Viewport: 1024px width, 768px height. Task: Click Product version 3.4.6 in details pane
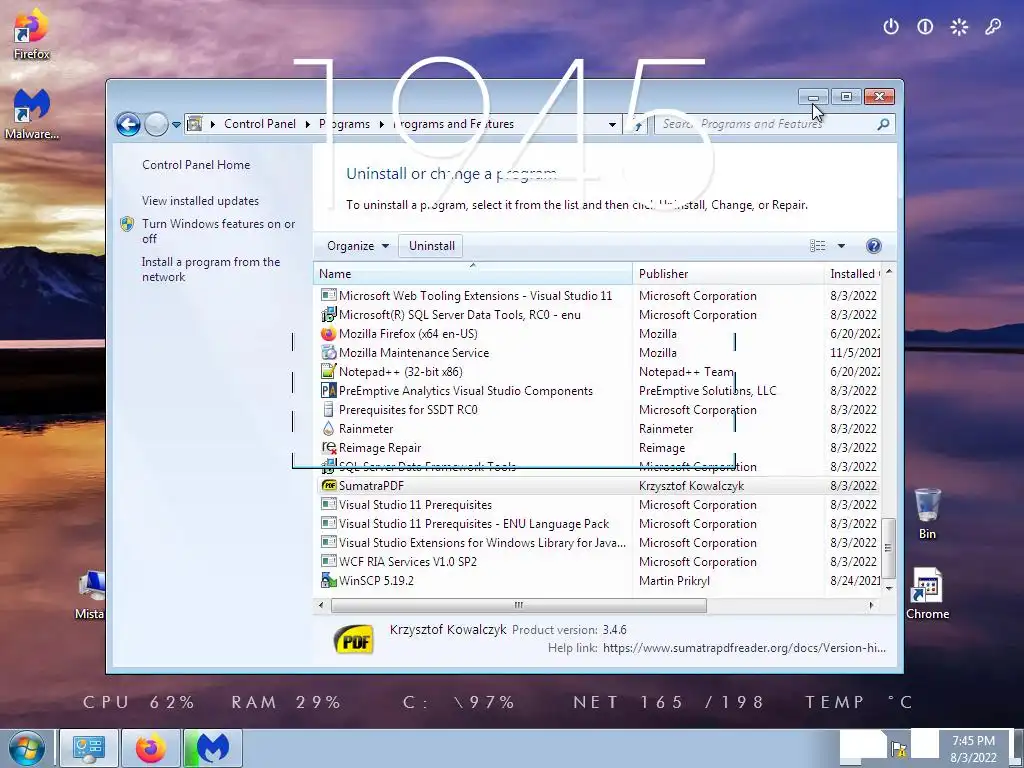click(x=569, y=630)
